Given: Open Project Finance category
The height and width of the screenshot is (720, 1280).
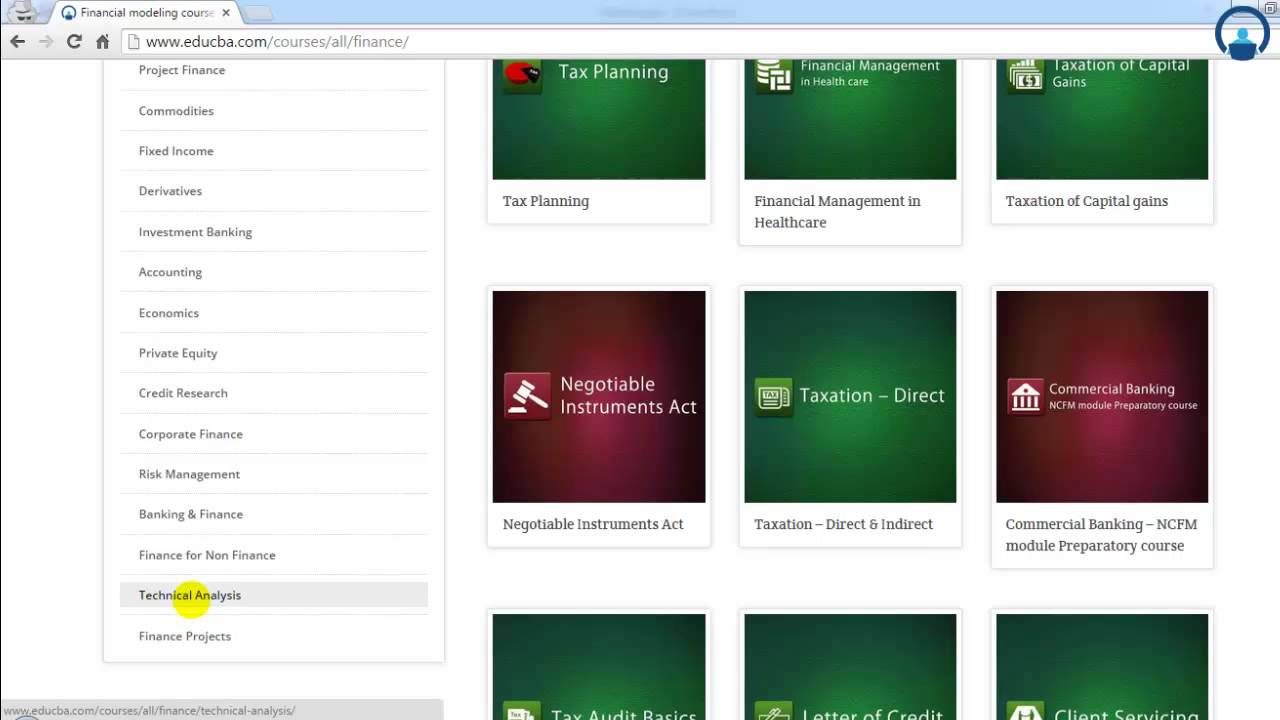Looking at the screenshot, I should tap(182, 70).
